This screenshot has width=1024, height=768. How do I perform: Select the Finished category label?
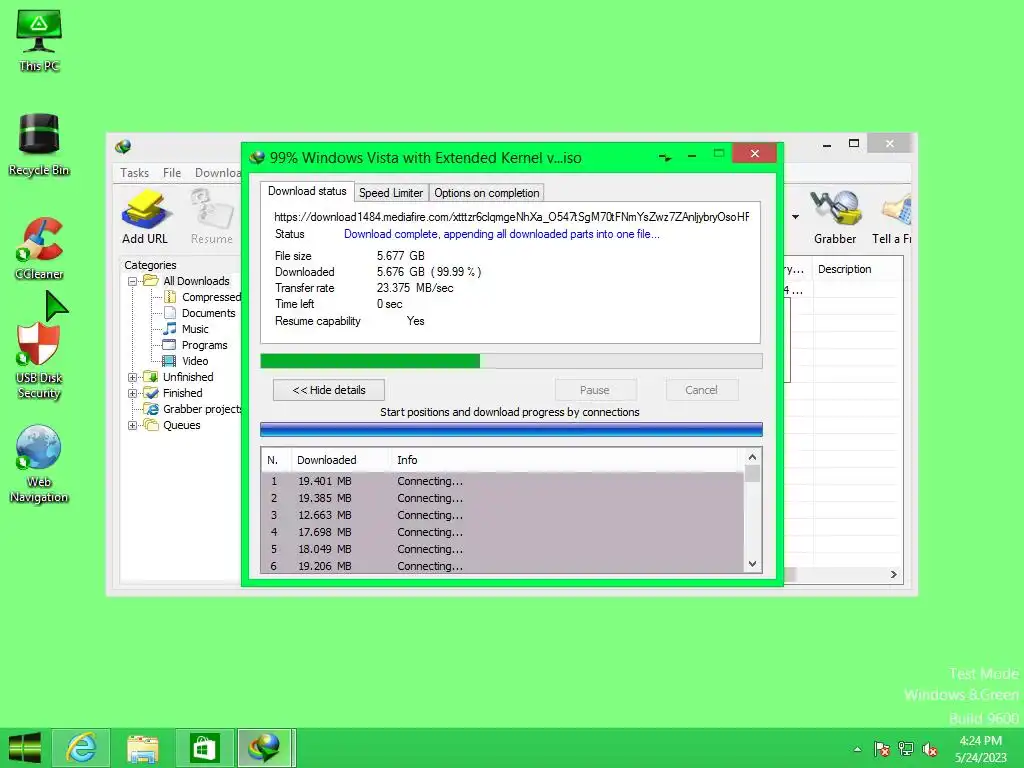pyautogui.click(x=182, y=393)
